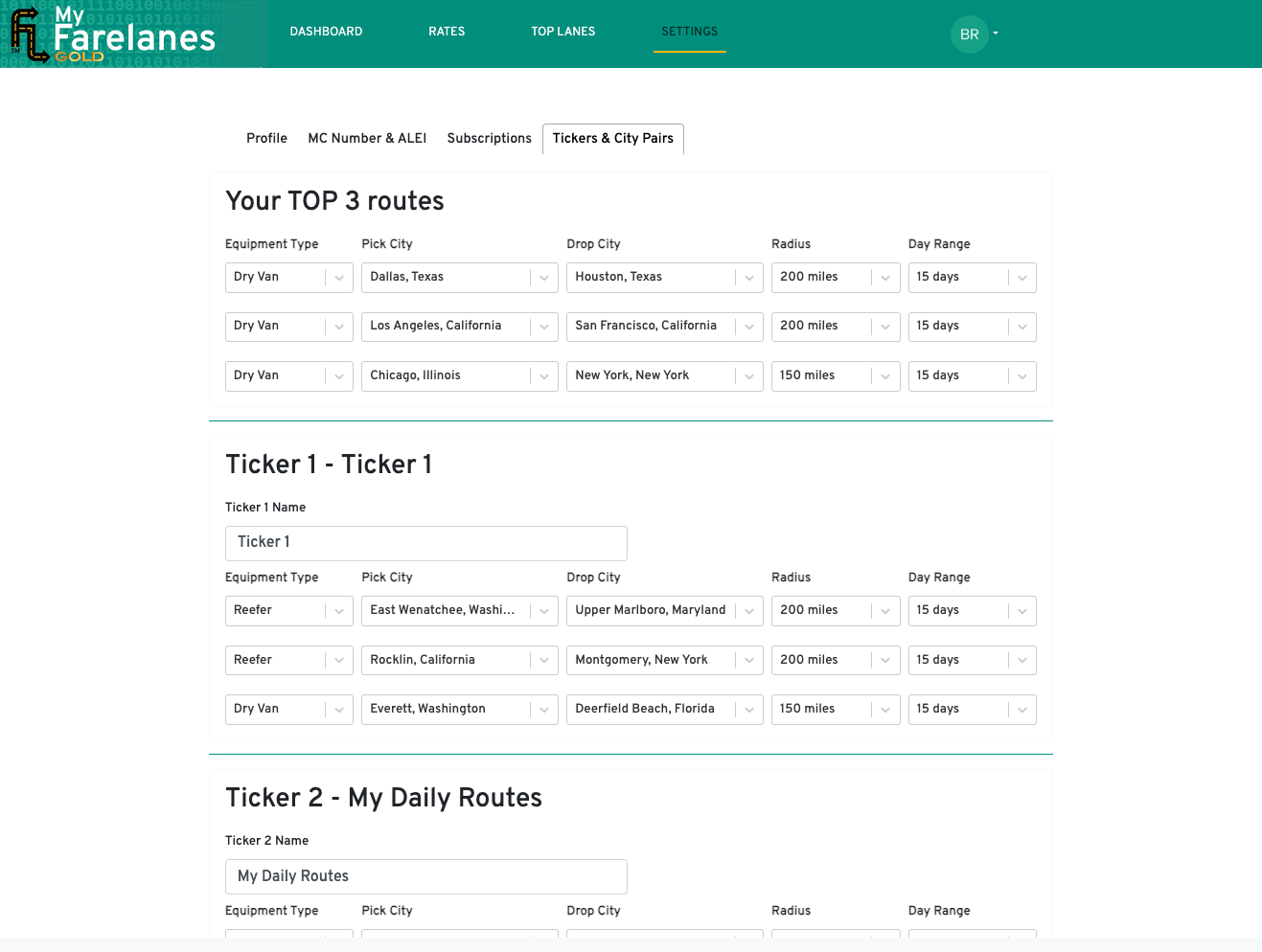Open the Dashboard nav item
This screenshot has width=1262, height=952.
click(326, 32)
